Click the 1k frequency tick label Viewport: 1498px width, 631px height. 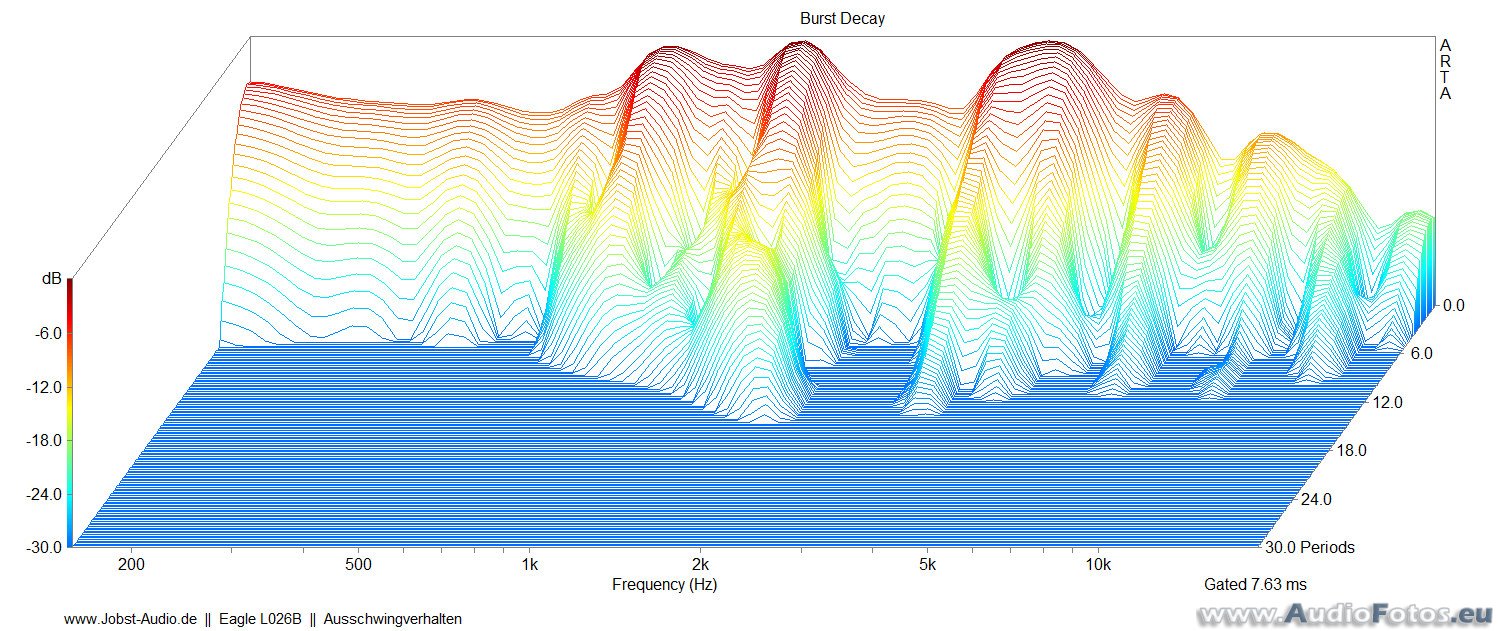(x=530, y=565)
